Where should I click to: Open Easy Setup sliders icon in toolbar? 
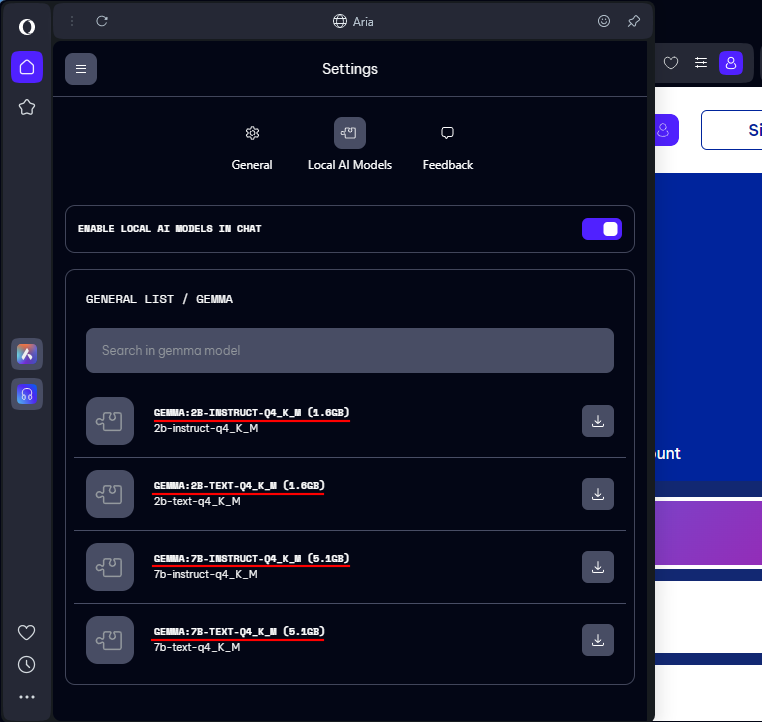[701, 63]
